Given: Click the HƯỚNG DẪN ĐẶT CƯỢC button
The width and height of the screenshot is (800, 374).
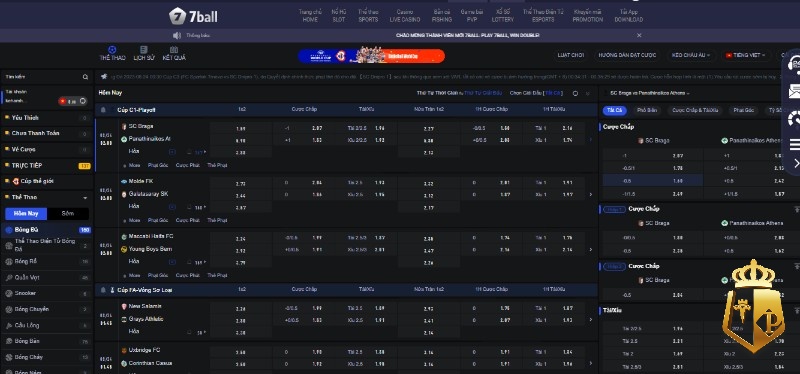Looking at the screenshot, I should [x=627, y=55].
